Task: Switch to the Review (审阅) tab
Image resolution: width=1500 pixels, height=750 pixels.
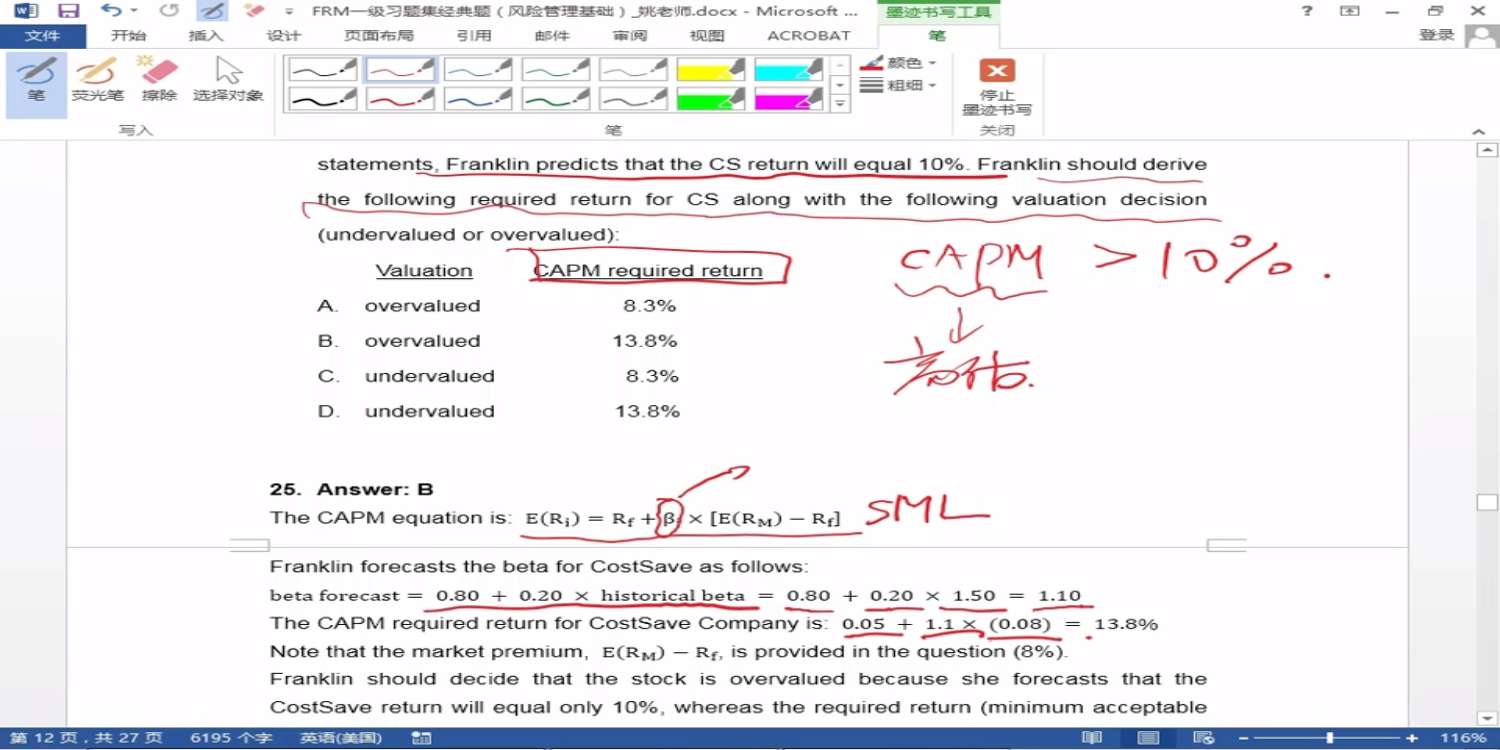Action: [x=630, y=36]
